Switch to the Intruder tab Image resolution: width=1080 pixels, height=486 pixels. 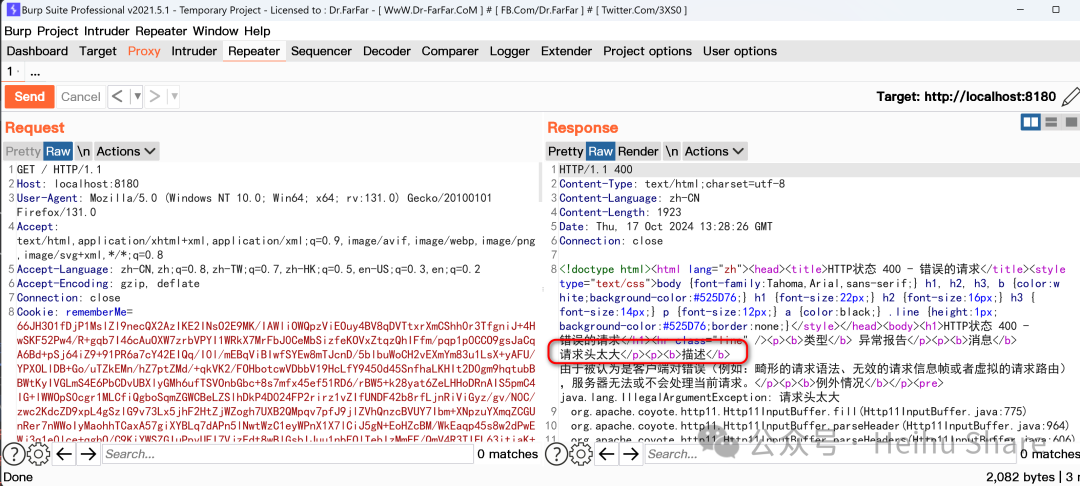point(194,51)
